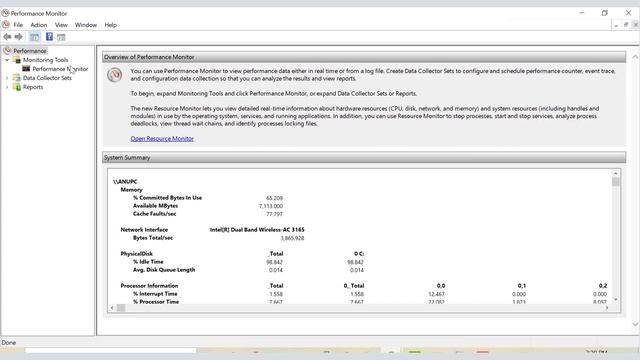The image size is (640, 360).
Task: Click the Done status bar text
Action: click(9, 343)
